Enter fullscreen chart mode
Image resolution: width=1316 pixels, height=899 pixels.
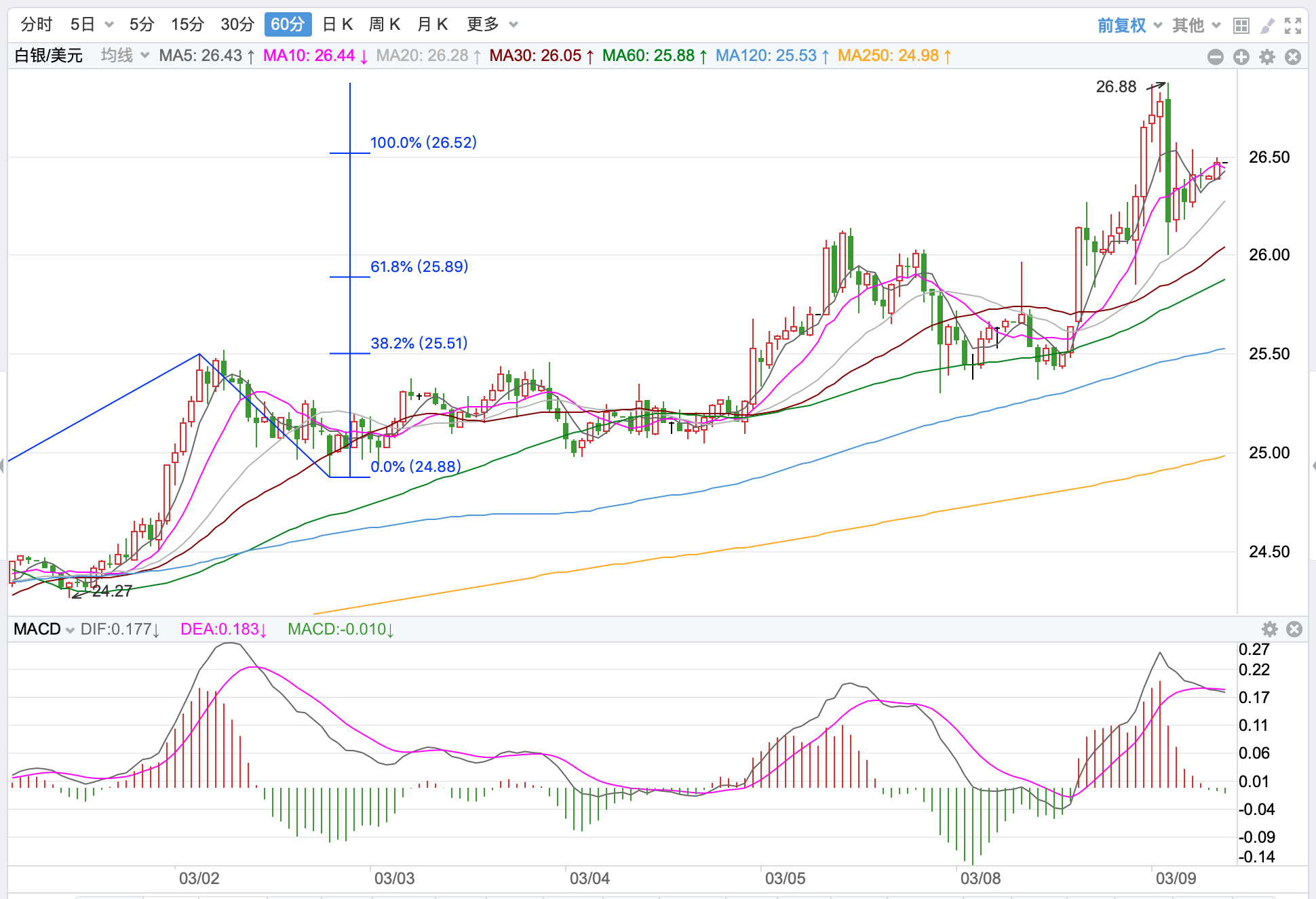(x=1293, y=26)
